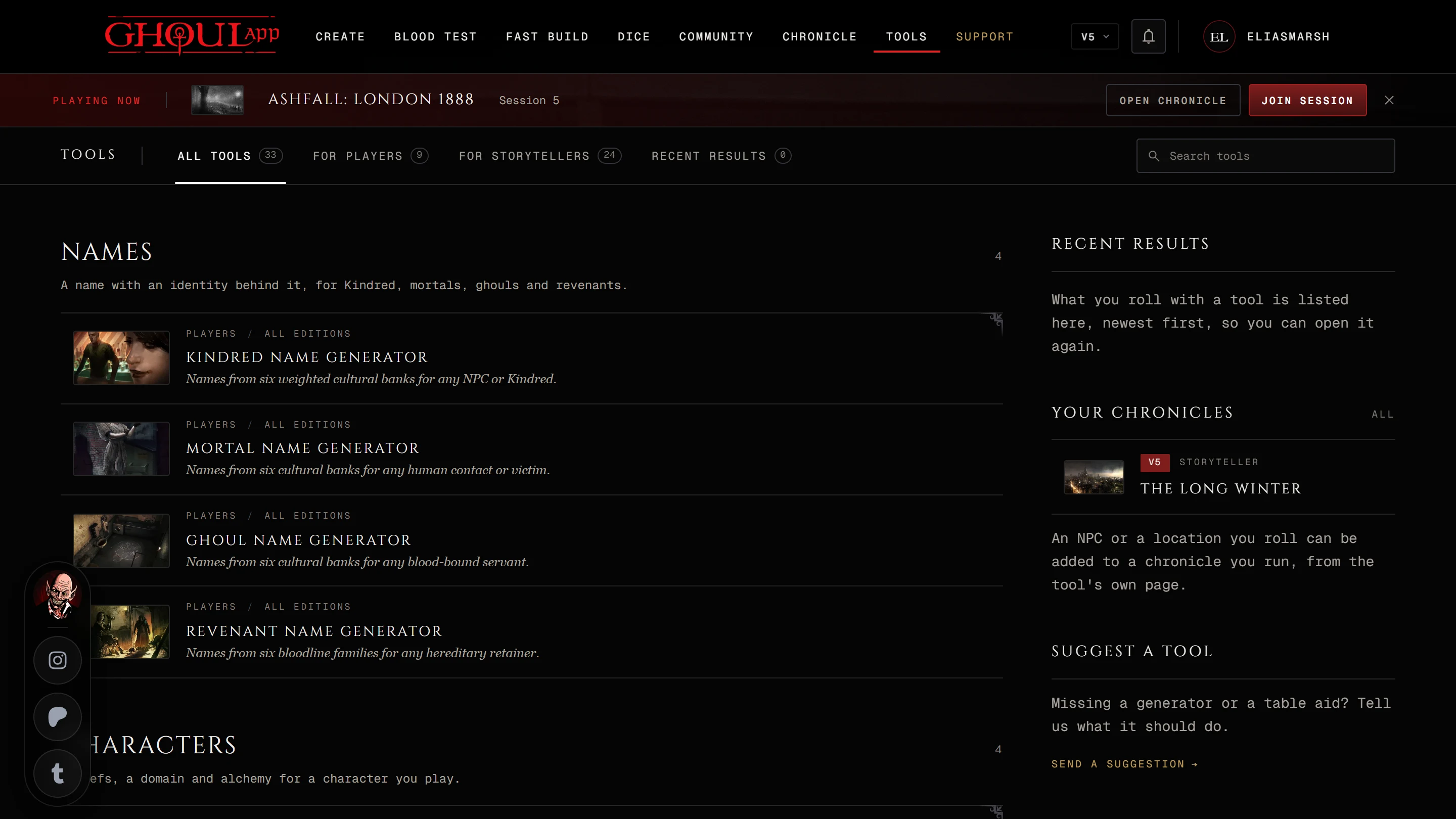Click the Open Chronicle button
Image resolution: width=1456 pixels, height=819 pixels.
click(x=1173, y=100)
